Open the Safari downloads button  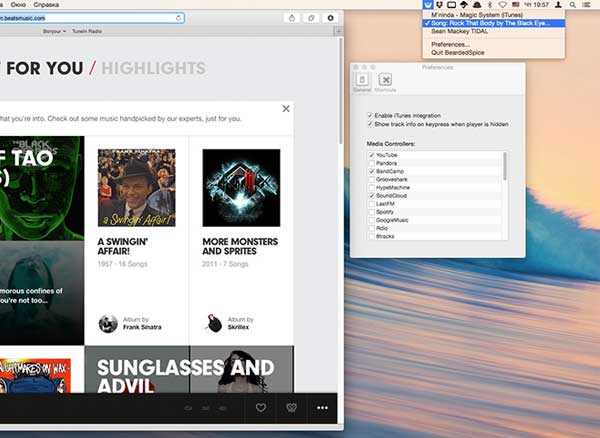(331, 18)
